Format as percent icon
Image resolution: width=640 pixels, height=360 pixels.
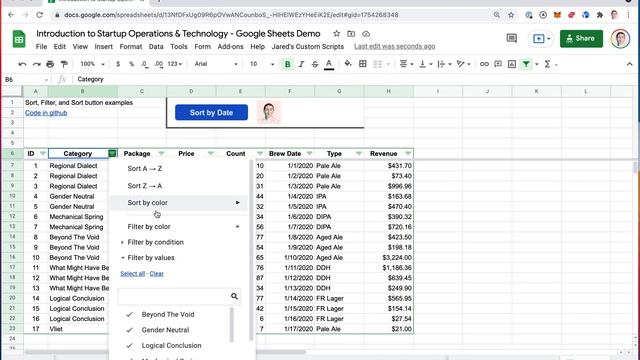(x=131, y=64)
